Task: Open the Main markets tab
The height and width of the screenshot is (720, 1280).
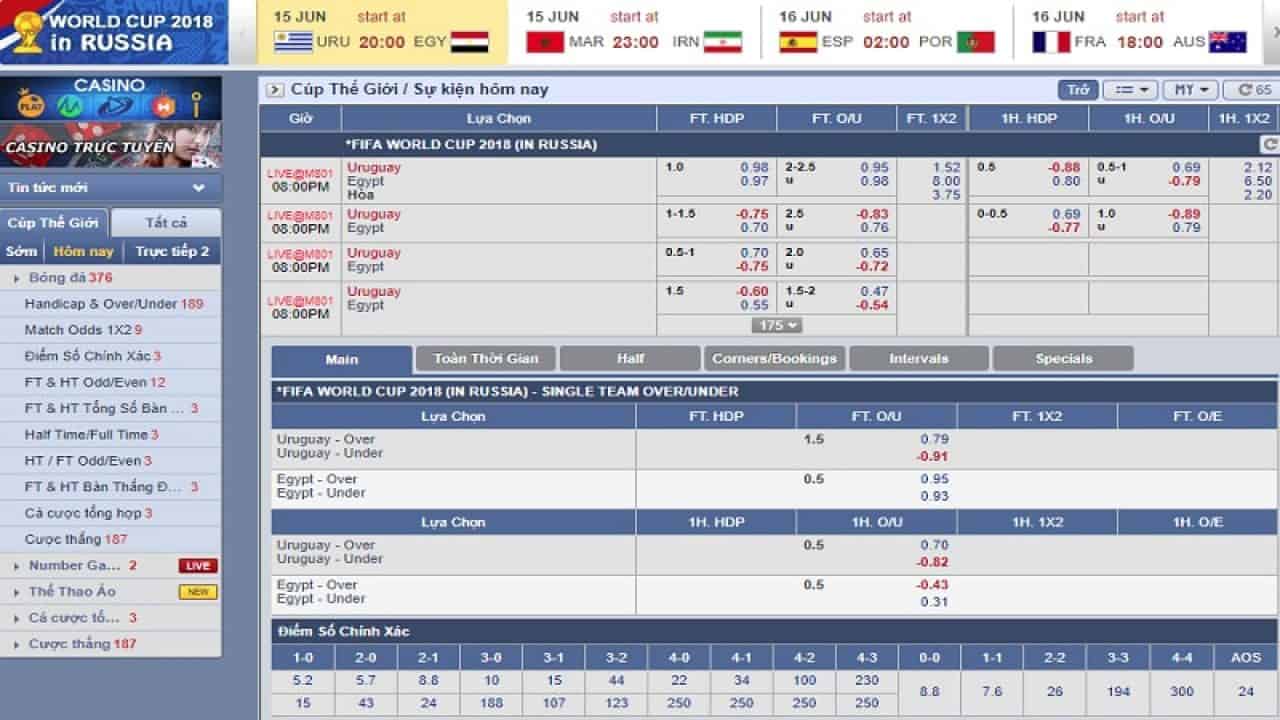Action: click(342, 360)
